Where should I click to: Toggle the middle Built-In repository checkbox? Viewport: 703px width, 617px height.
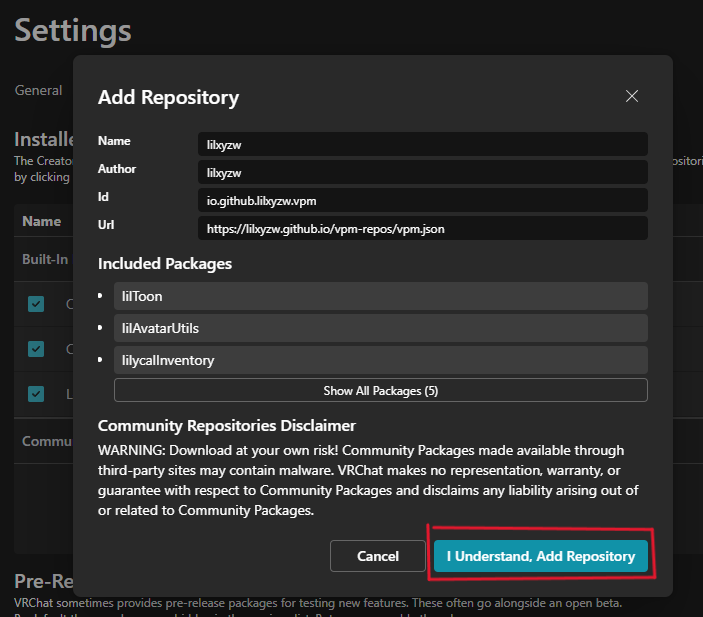tap(36, 349)
